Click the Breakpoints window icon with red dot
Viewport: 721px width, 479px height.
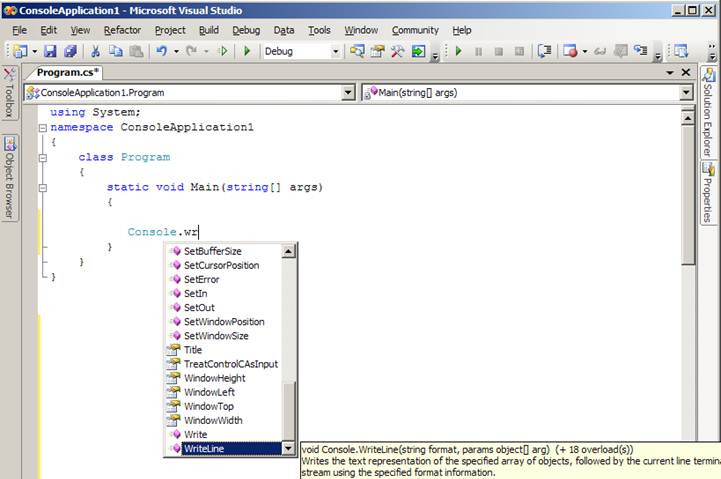point(570,51)
